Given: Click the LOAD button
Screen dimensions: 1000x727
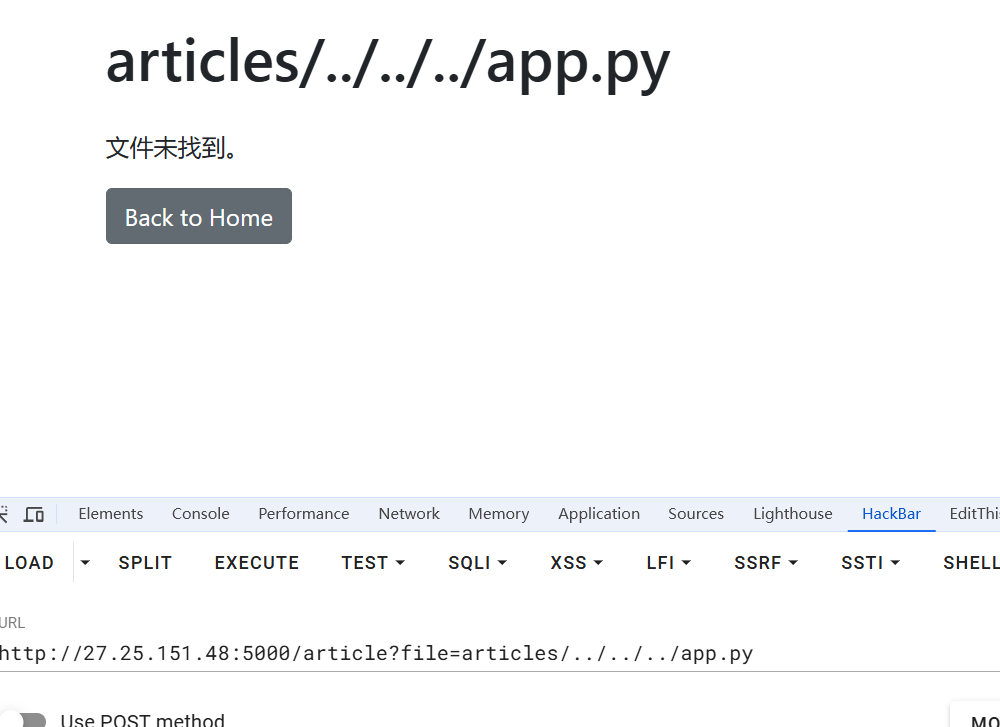Looking at the screenshot, I should tap(29, 563).
